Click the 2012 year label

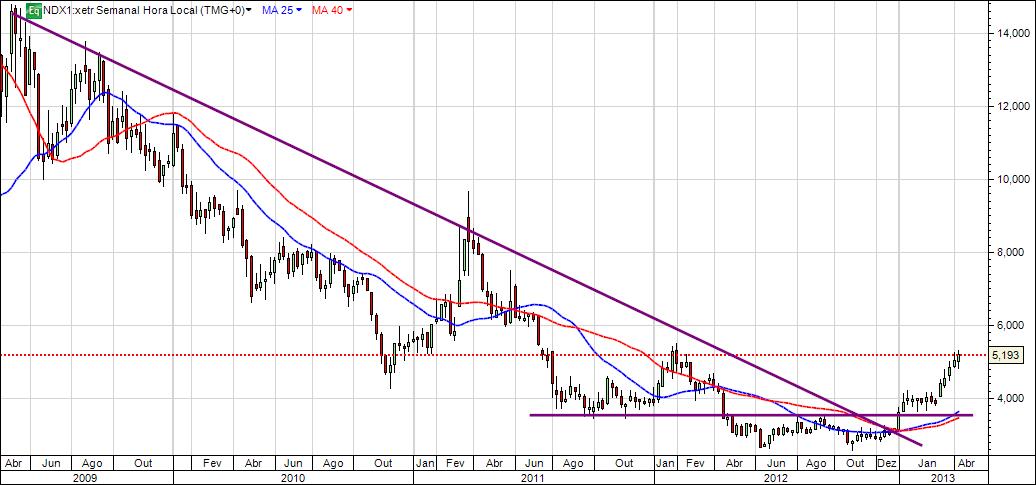[x=776, y=476]
